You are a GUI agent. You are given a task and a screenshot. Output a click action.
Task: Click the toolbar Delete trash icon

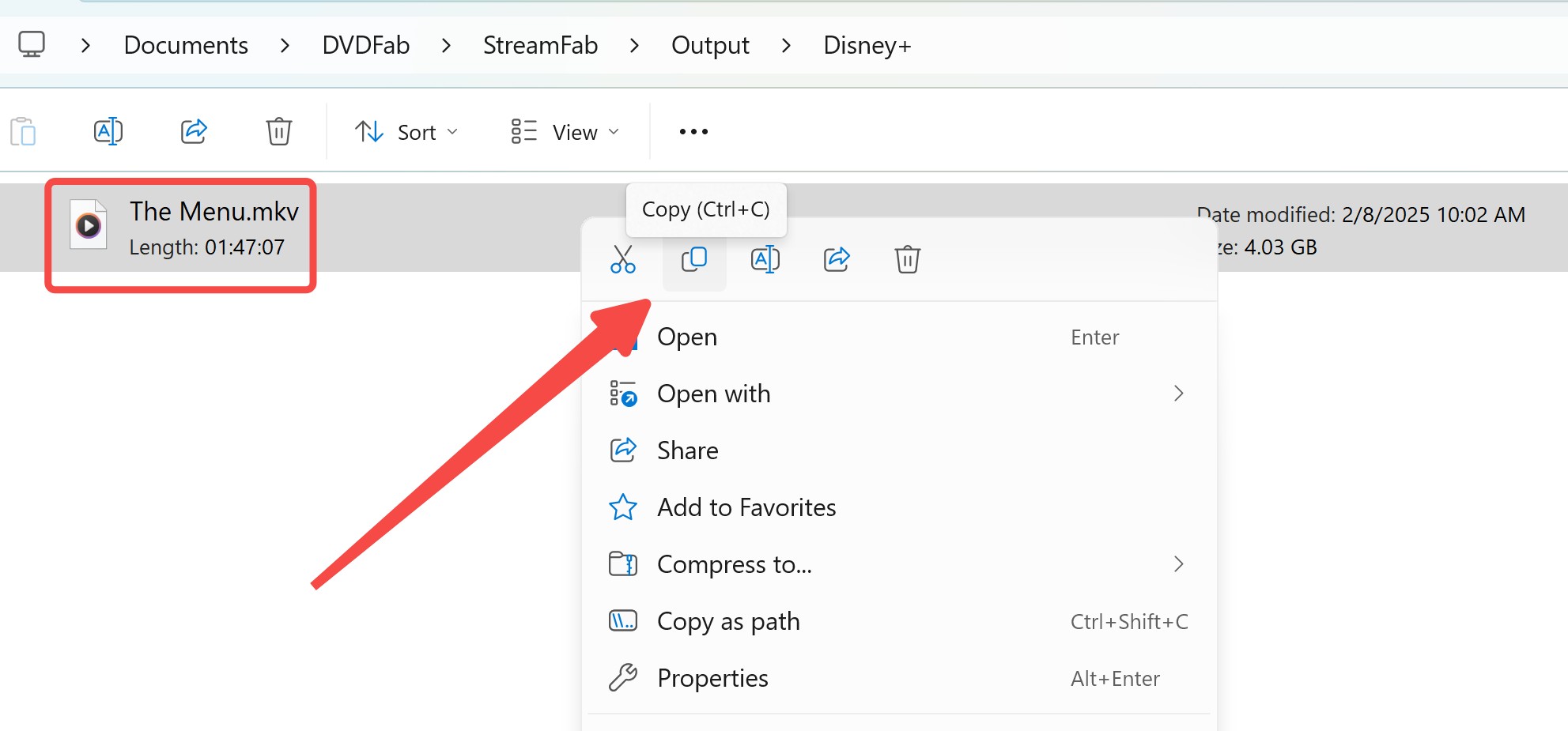[279, 131]
